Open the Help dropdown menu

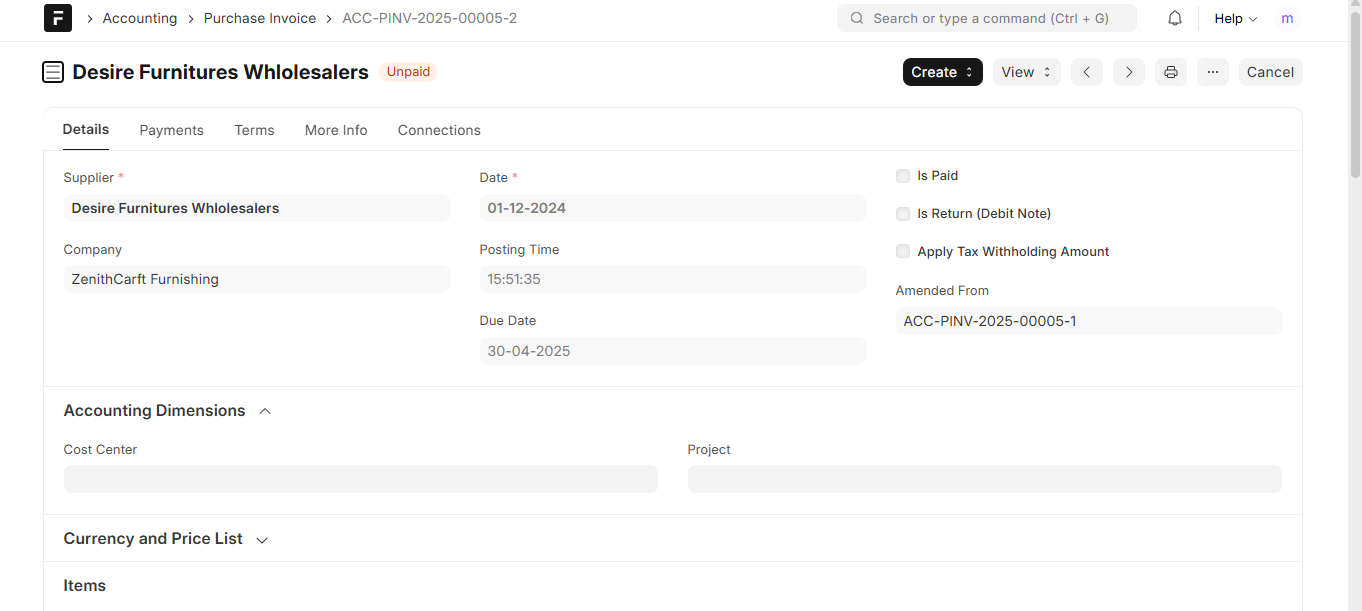click(1235, 18)
